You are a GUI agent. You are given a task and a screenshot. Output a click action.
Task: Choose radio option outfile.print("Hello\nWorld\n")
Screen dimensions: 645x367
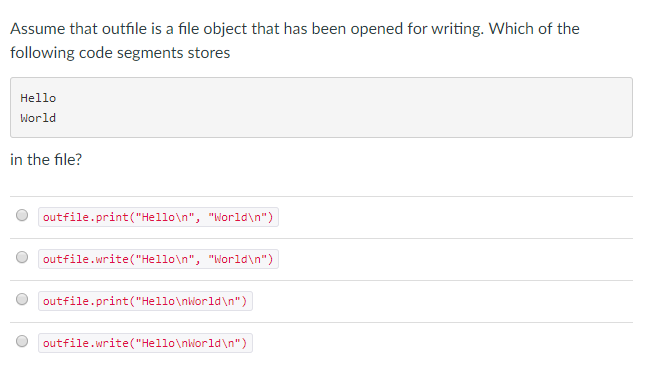(x=22, y=299)
